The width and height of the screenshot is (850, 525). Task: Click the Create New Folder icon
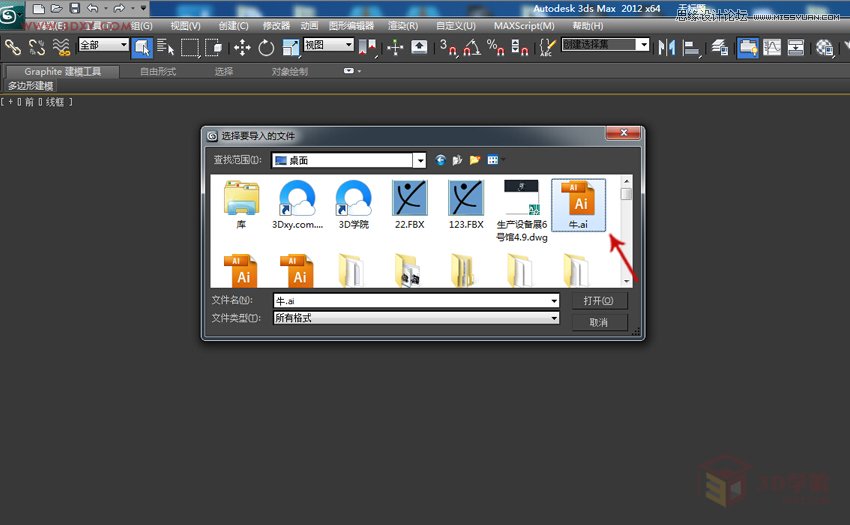tap(475, 160)
